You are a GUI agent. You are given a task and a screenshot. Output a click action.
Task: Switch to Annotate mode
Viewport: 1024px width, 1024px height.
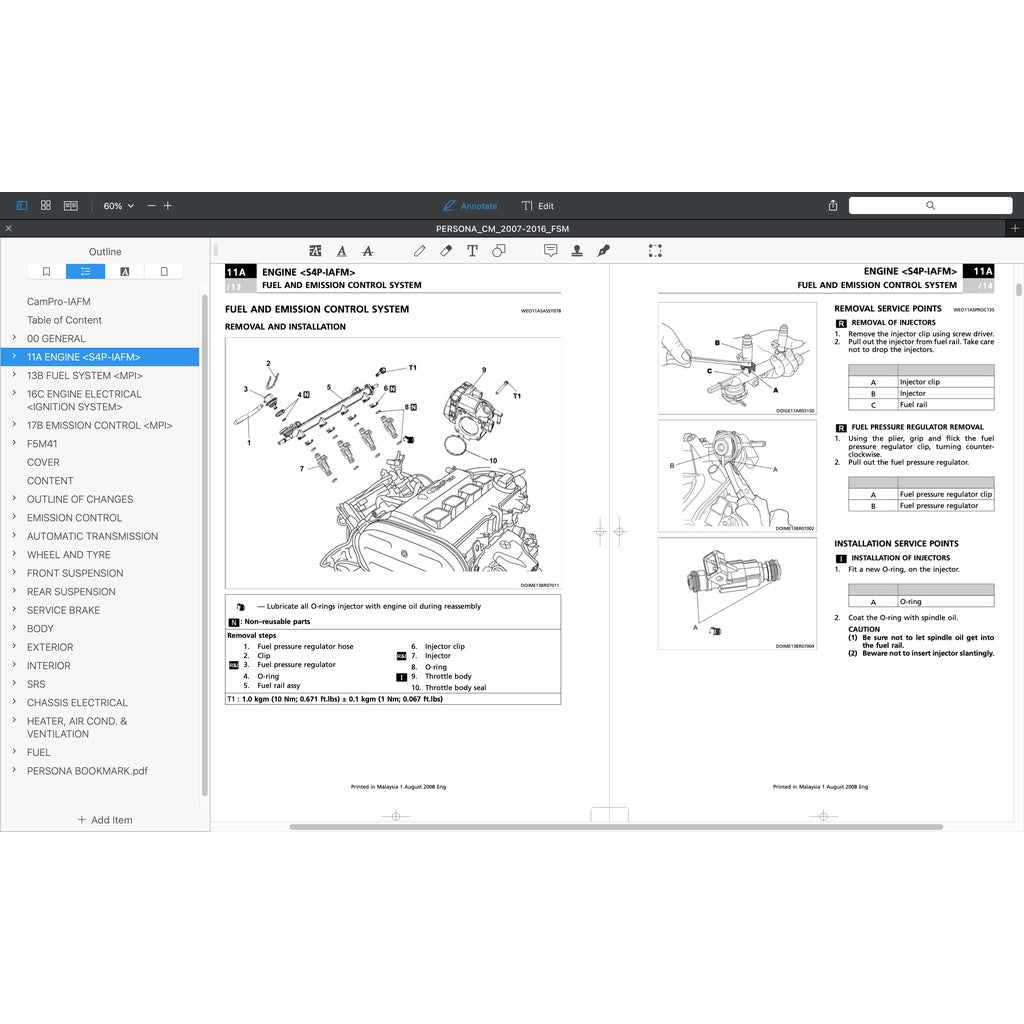470,206
